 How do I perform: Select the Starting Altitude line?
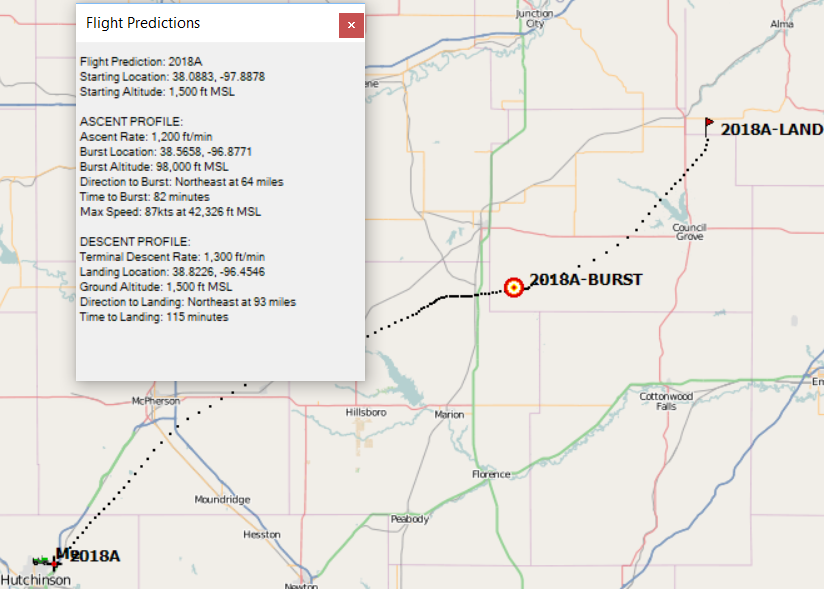[x=157, y=91]
